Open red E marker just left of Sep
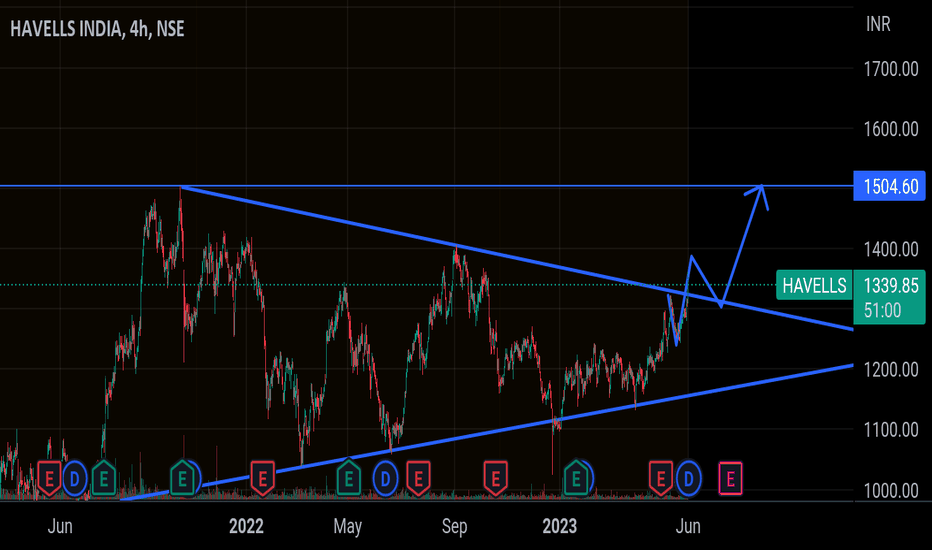Viewport: 932px width, 550px height. coord(418,478)
